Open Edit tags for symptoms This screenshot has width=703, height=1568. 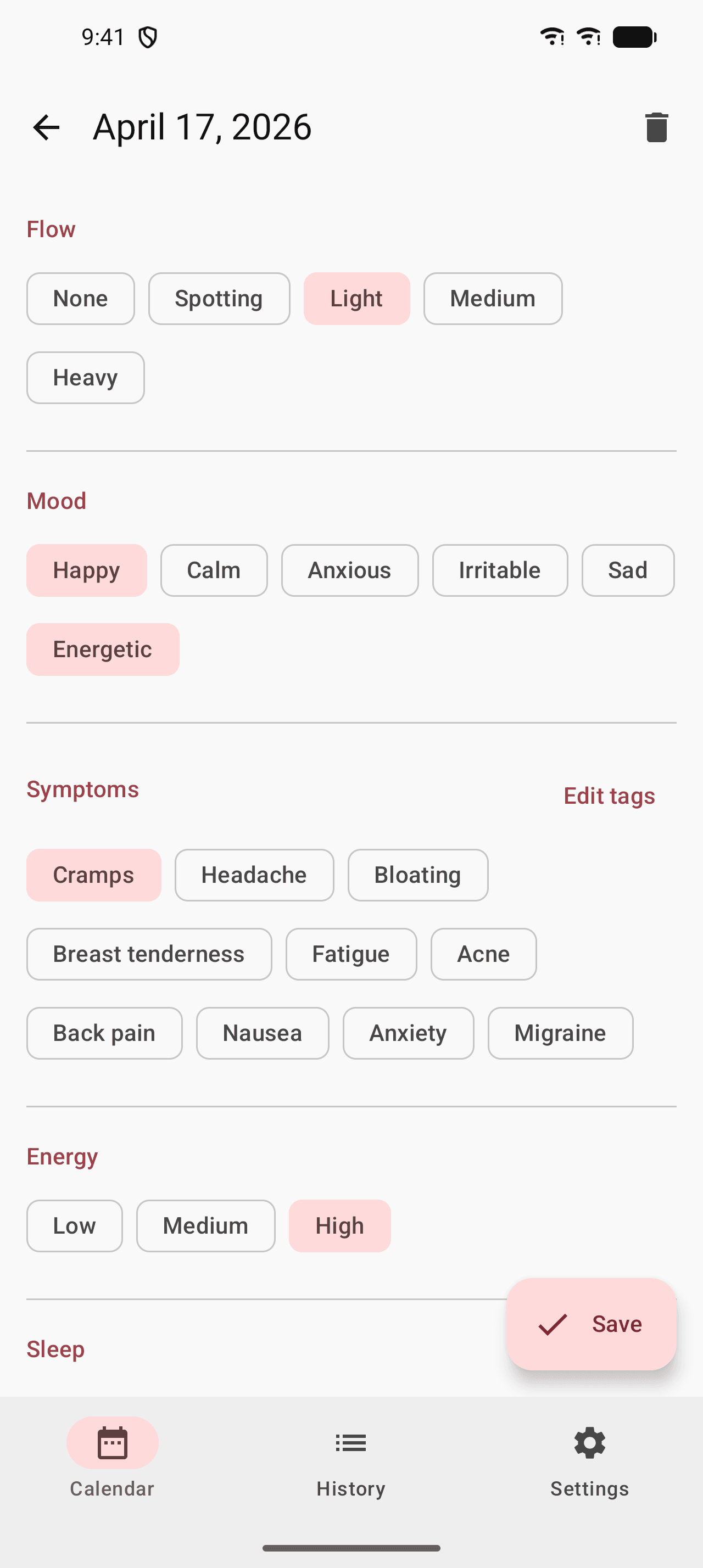(609, 796)
